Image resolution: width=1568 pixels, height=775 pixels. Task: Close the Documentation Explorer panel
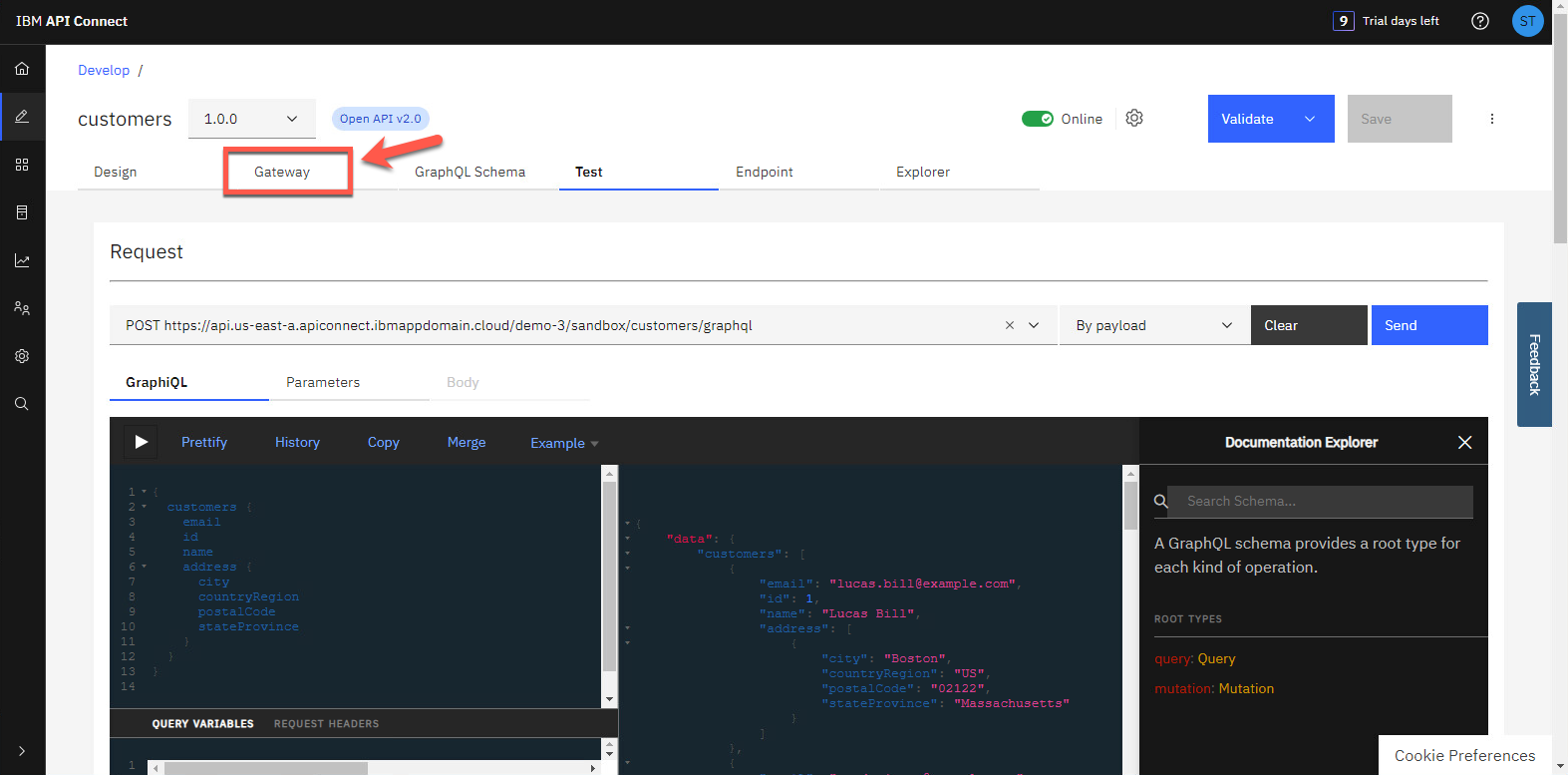click(1464, 442)
